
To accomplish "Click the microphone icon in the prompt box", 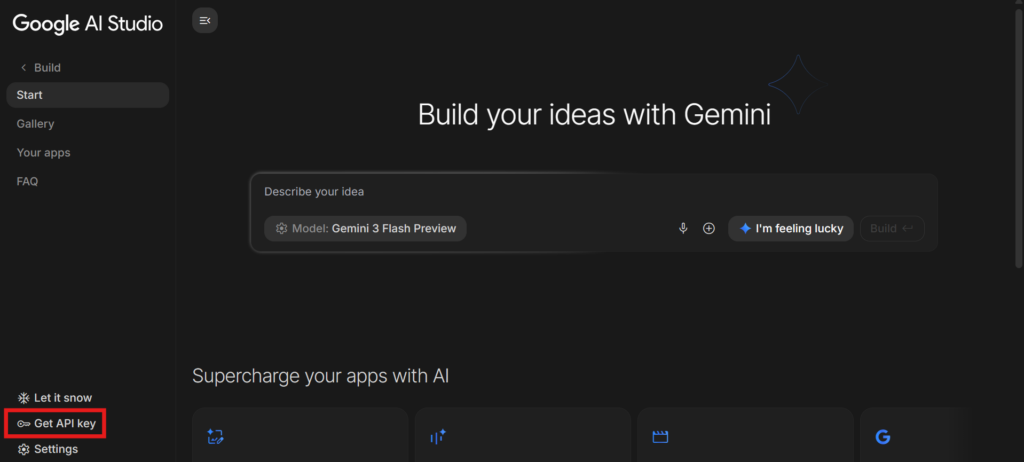I will point(683,229).
